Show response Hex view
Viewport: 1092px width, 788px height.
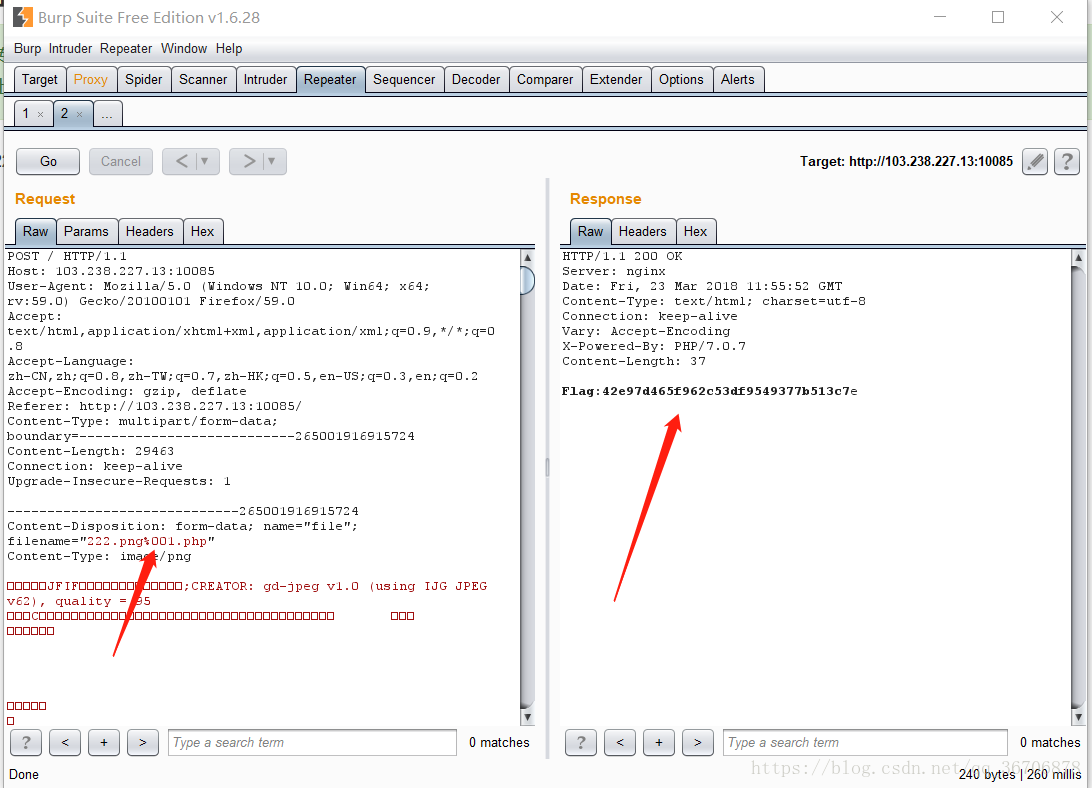pos(696,231)
